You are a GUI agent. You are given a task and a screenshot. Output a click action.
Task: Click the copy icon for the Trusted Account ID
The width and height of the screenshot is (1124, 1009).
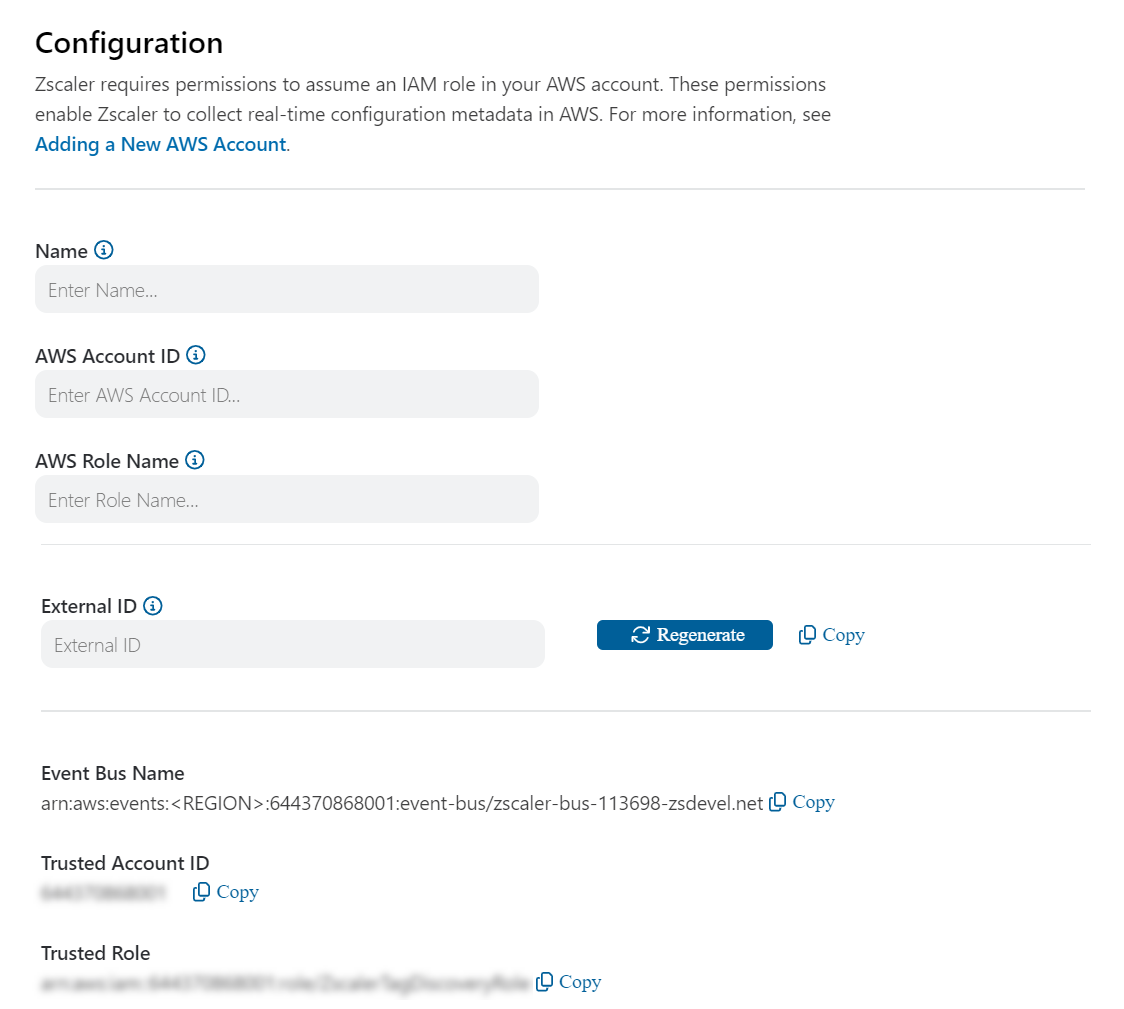[x=200, y=891]
